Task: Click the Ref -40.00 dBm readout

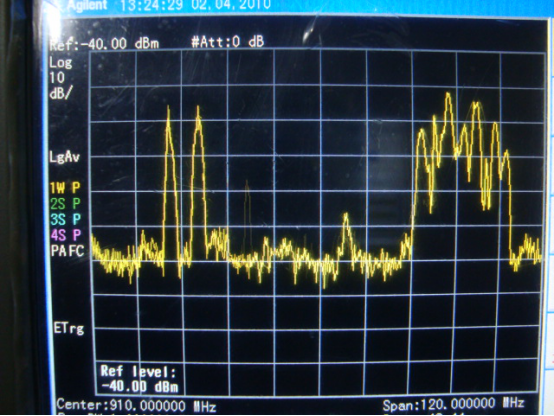Action: click(x=104, y=44)
